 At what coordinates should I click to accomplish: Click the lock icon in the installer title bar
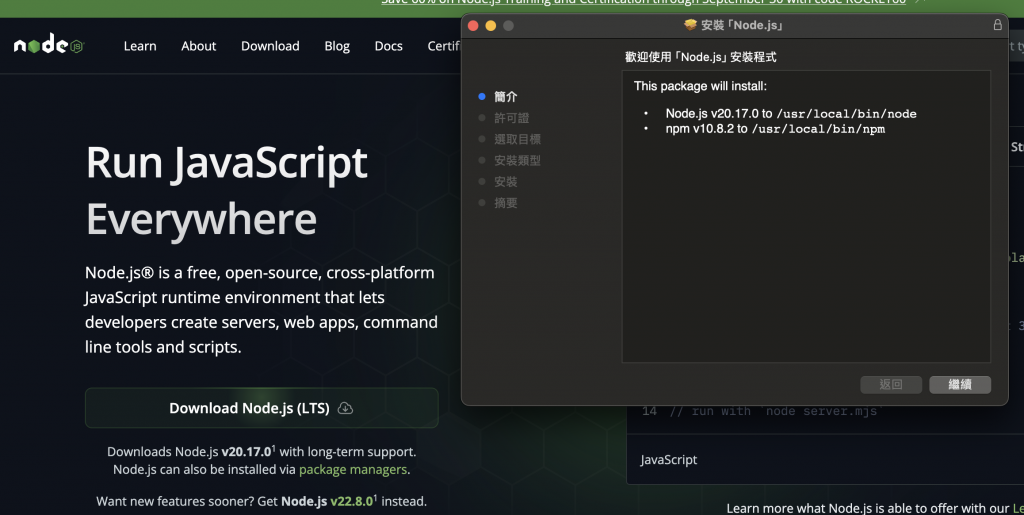[x=997, y=25]
